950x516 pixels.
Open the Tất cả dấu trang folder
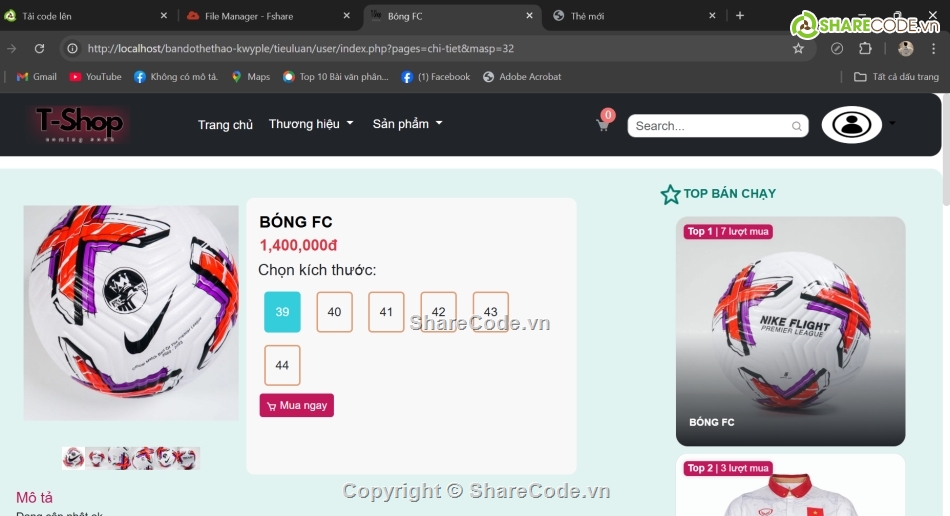tap(896, 77)
